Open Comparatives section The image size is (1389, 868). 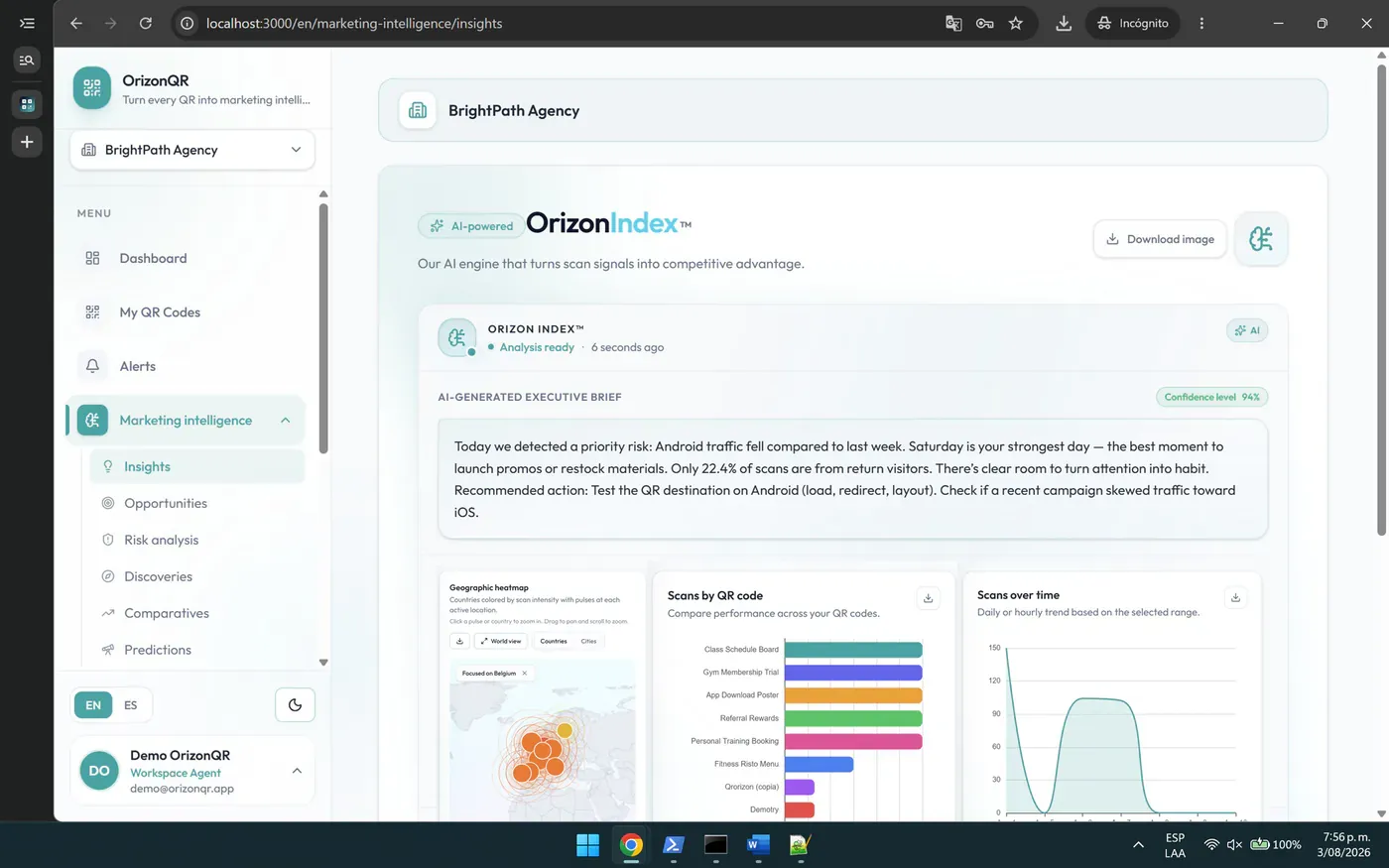[x=196, y=613]
